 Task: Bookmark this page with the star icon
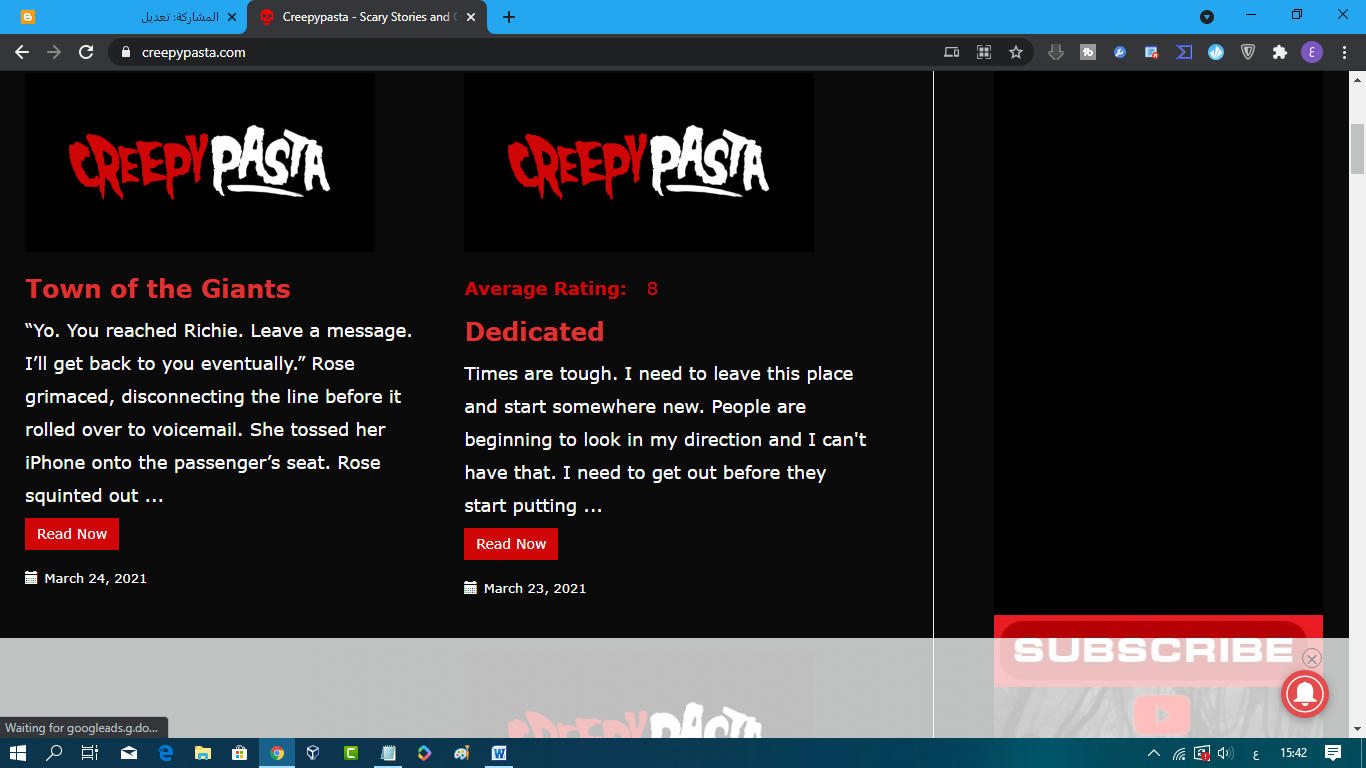1016,52
